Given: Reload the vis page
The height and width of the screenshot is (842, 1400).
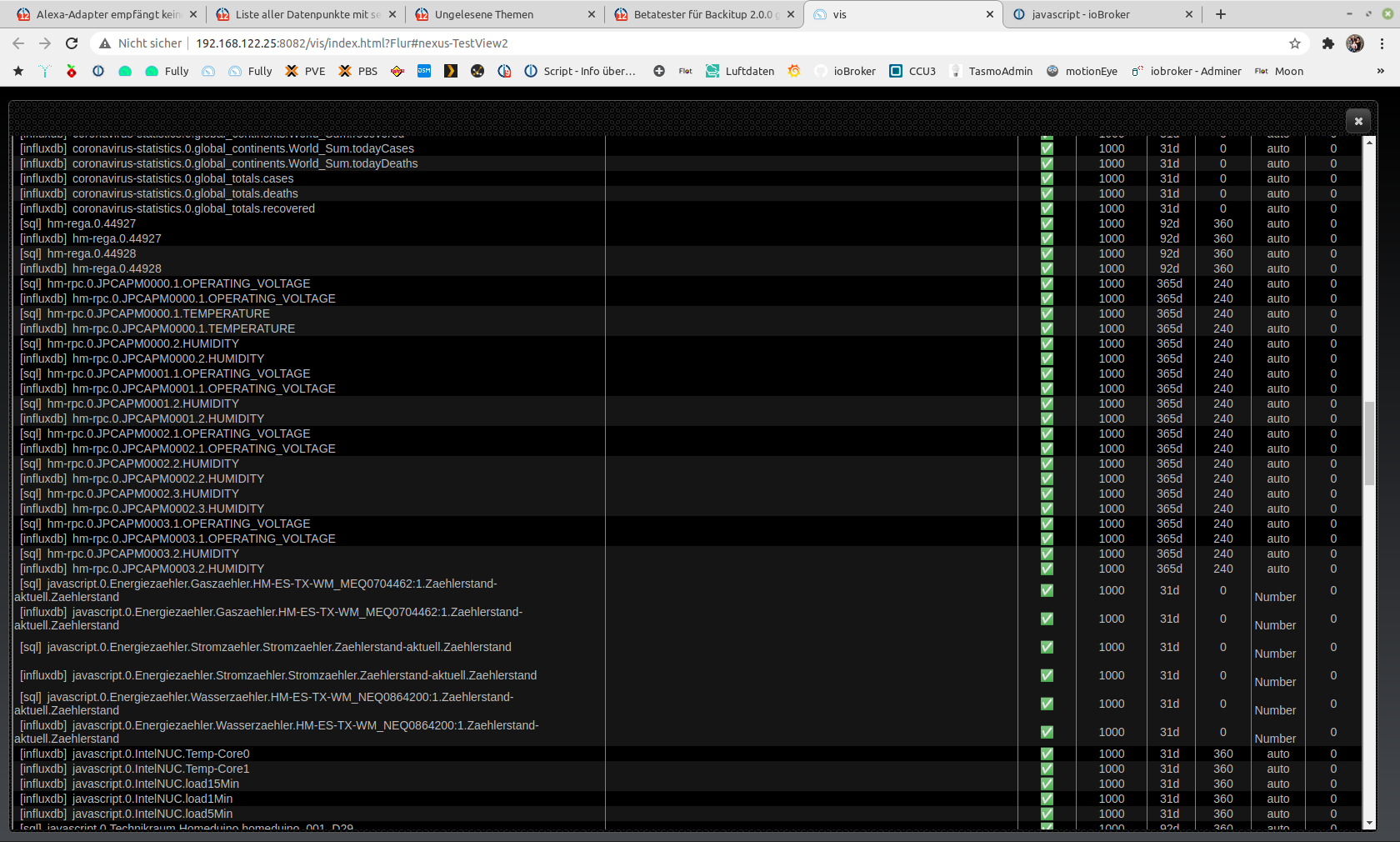Looking at the screenshot, I should click(x=72, y=43).
